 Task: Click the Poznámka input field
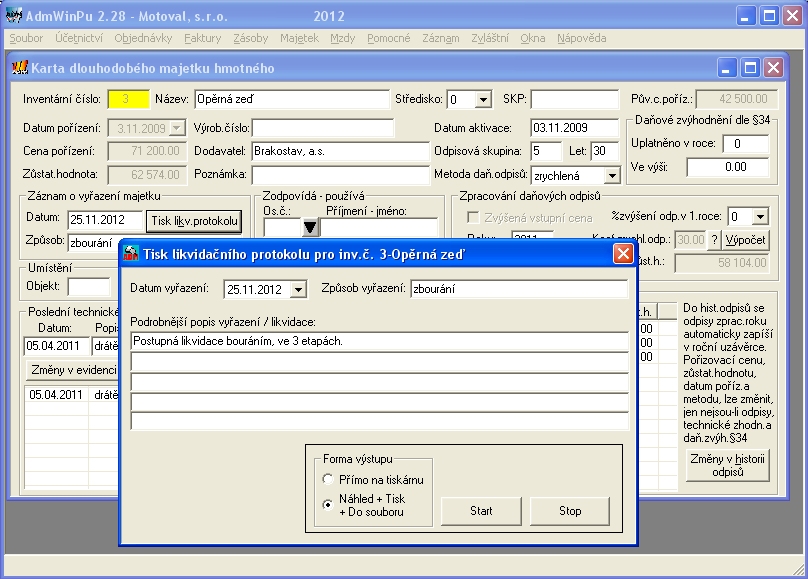coord(340,175)
